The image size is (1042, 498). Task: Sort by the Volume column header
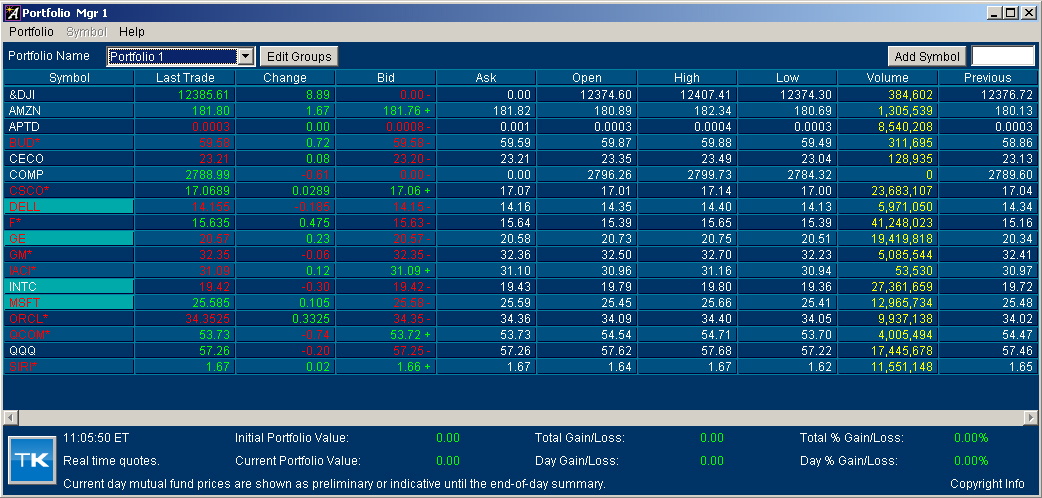point(888,78)
